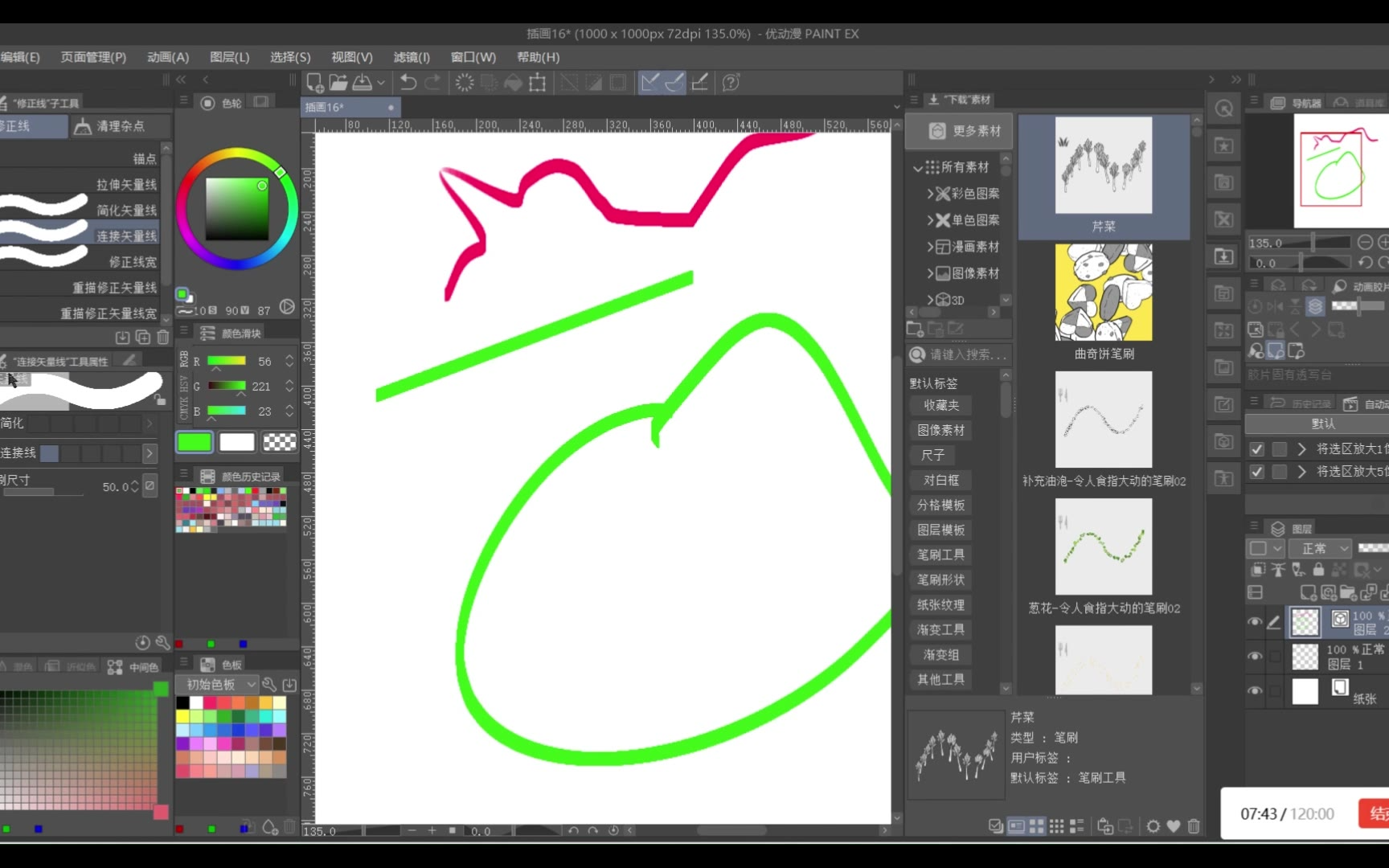Click the 笔刷工具 tag button
Viewport: 1389px width, 868px height.
click(x=940, y=555)
